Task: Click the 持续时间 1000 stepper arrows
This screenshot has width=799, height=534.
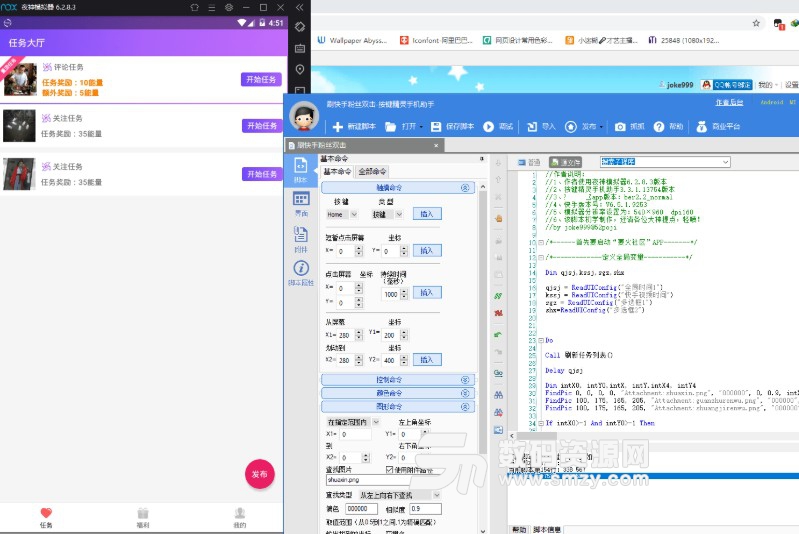Action: [404, 294]
